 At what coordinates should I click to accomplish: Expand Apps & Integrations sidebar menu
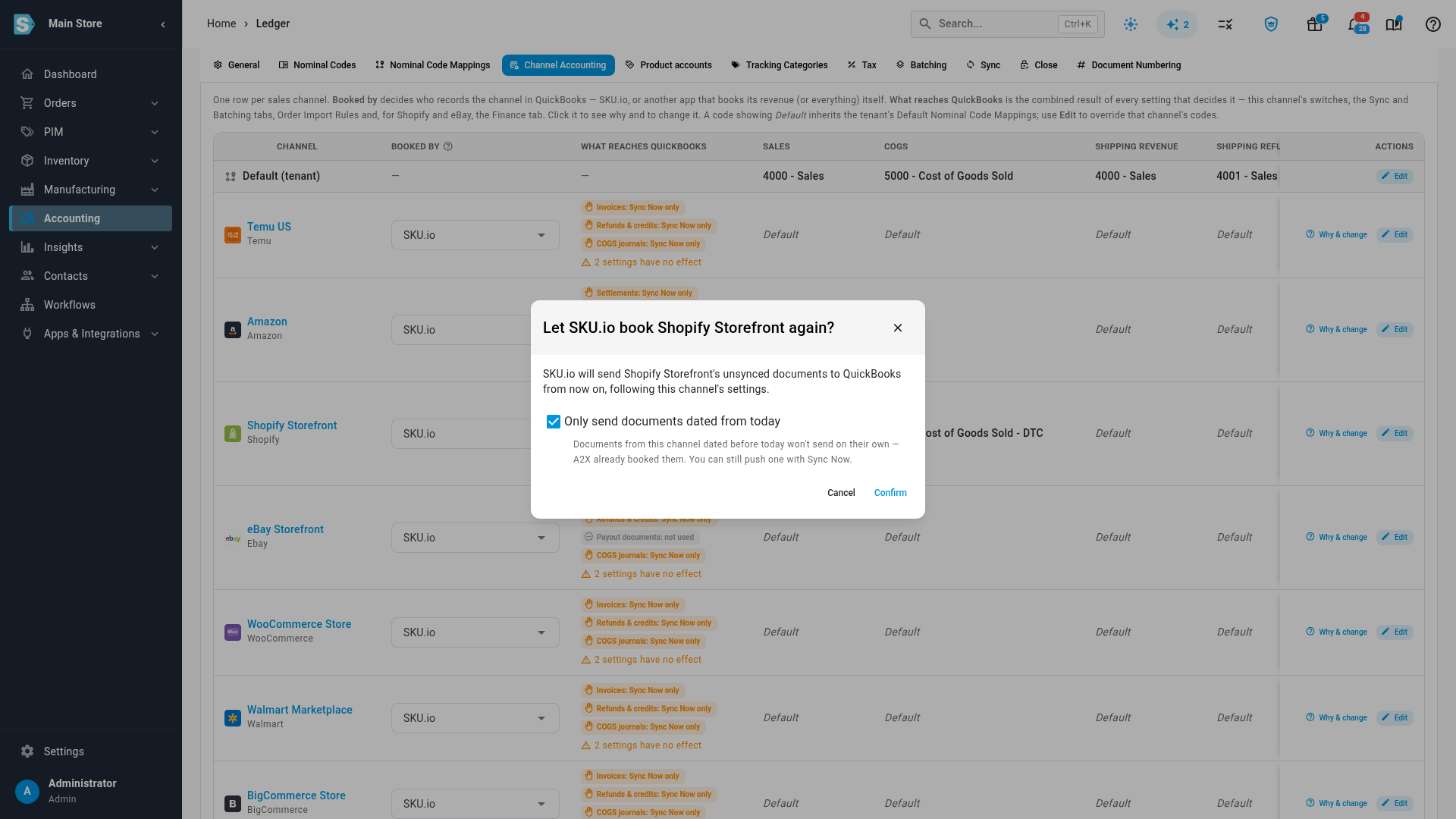(x=91, y=334)
